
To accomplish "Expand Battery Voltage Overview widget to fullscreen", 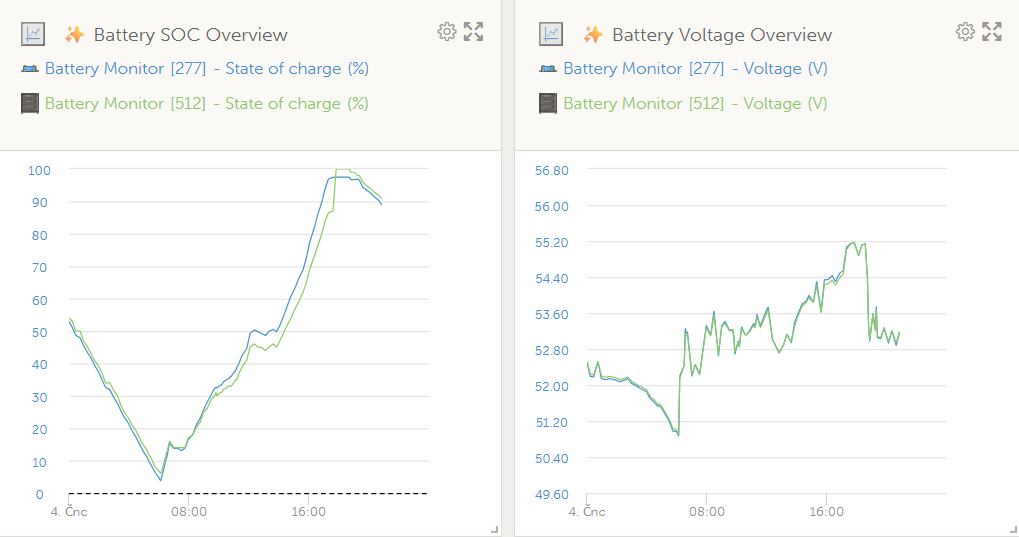I will point(992,32).
